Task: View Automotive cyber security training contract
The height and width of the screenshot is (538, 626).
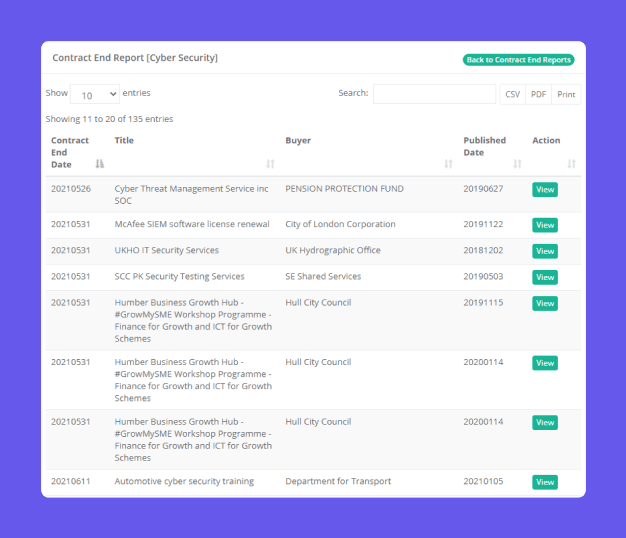Action: (x=545, y=482)
